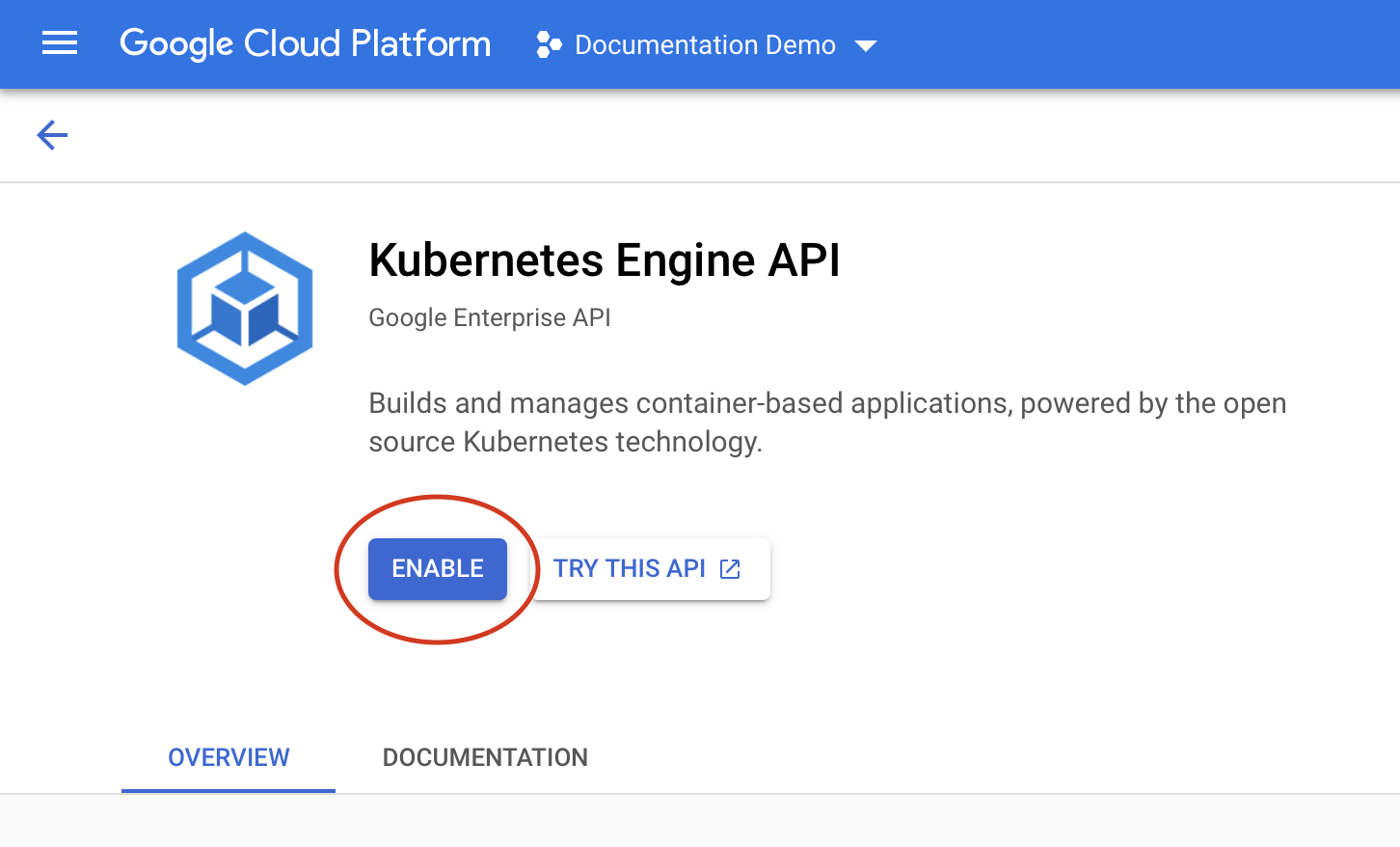Click the Google Enterprise API label

pyautogui.click(x=490, y=317)
